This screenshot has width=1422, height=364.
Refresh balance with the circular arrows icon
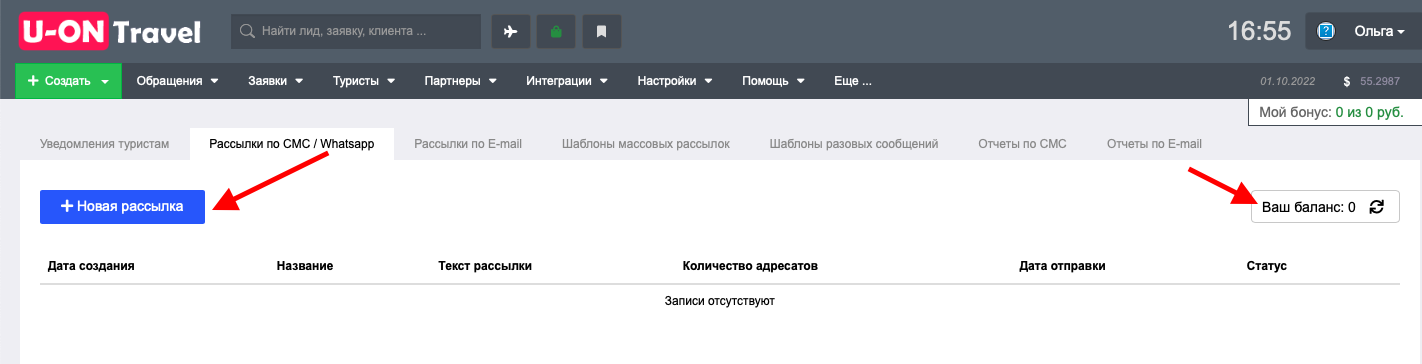[x=1377, y=207]
